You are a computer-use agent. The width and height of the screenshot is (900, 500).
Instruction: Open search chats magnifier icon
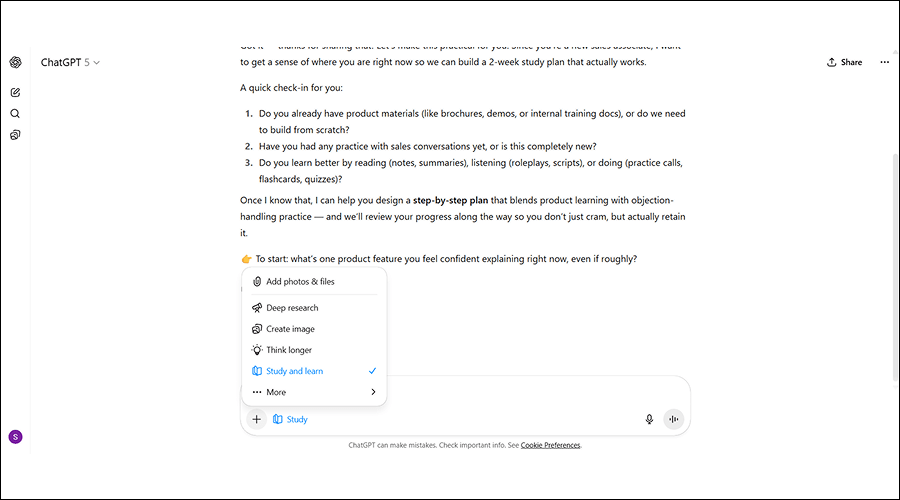15,113
